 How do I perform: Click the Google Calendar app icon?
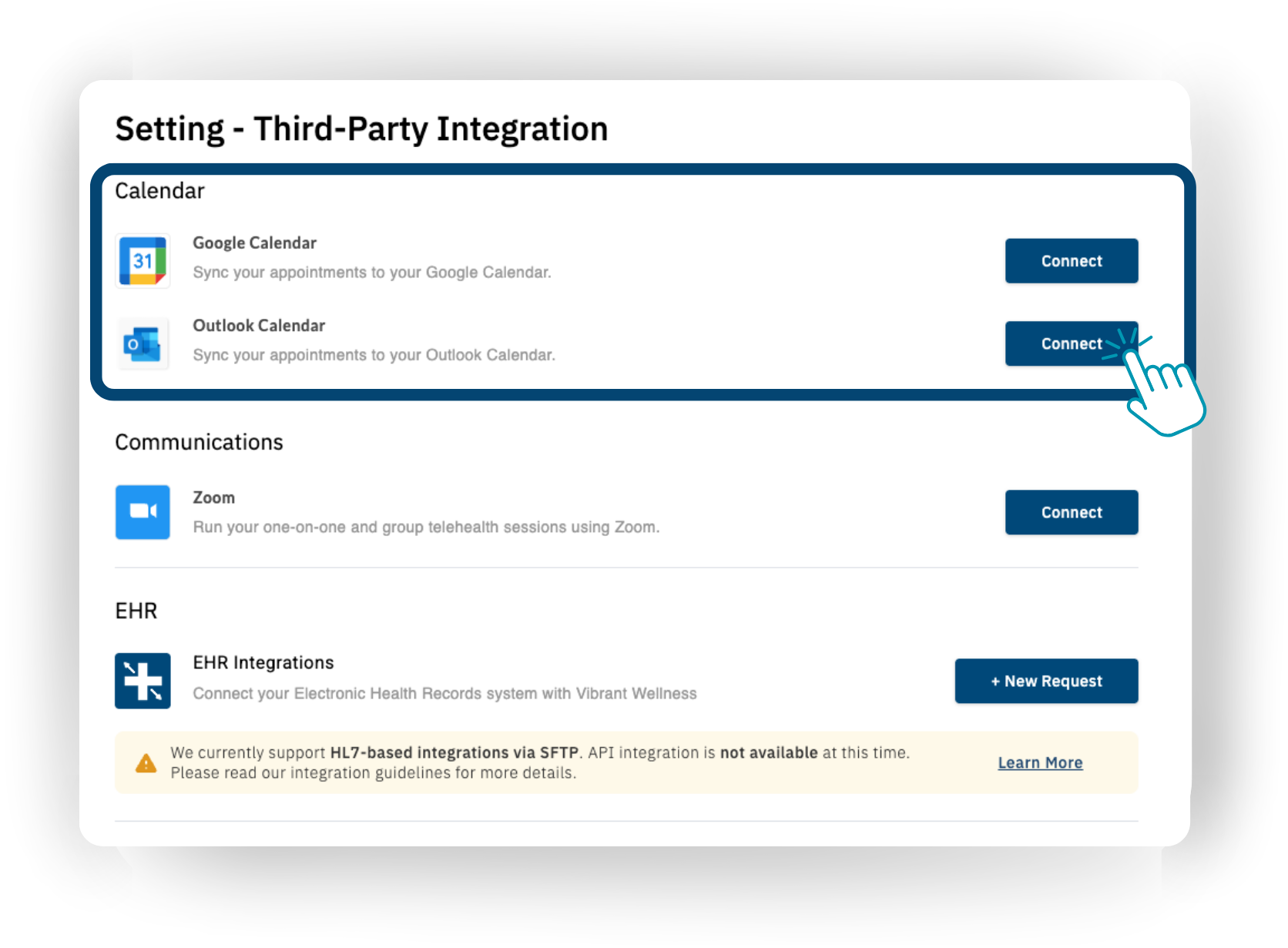click(143, 261)
